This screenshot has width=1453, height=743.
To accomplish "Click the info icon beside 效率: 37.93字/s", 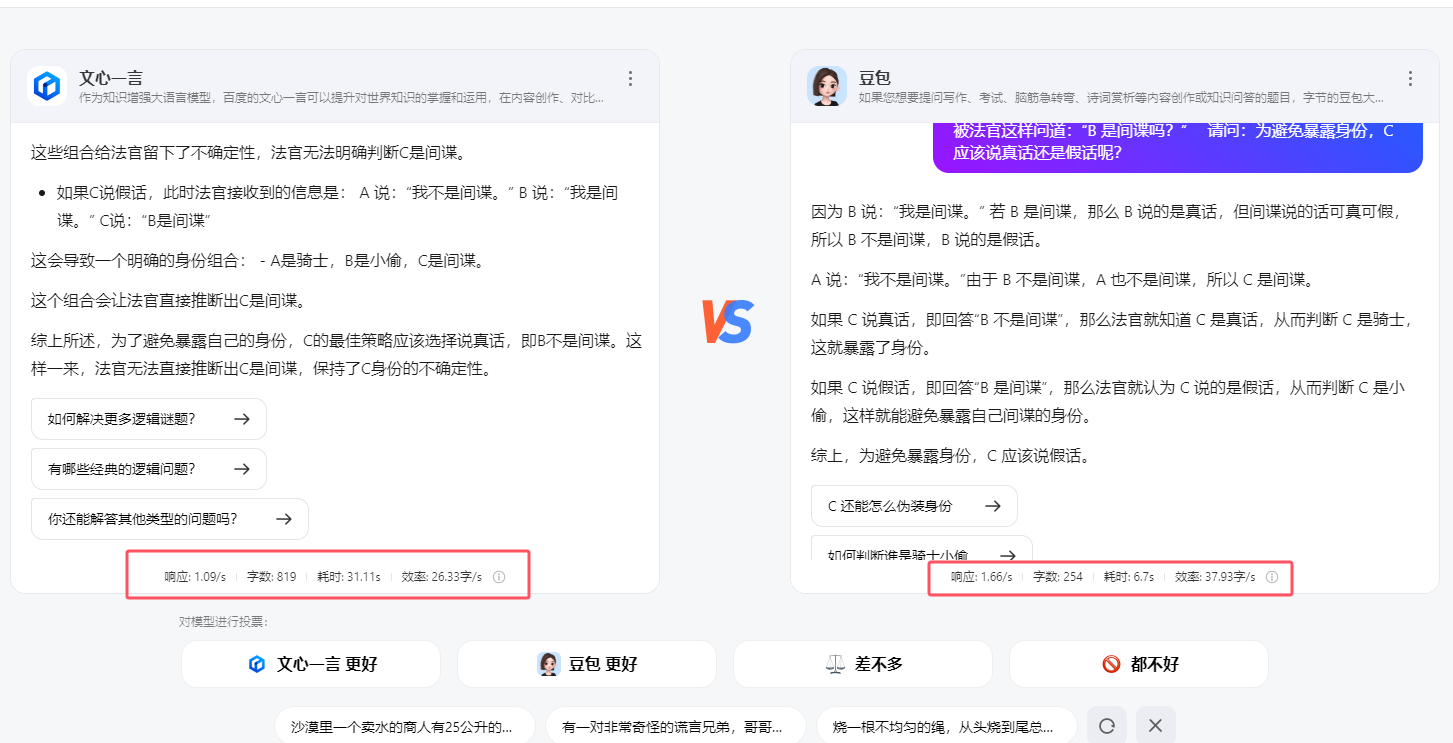I will [x=1272, y=577].
